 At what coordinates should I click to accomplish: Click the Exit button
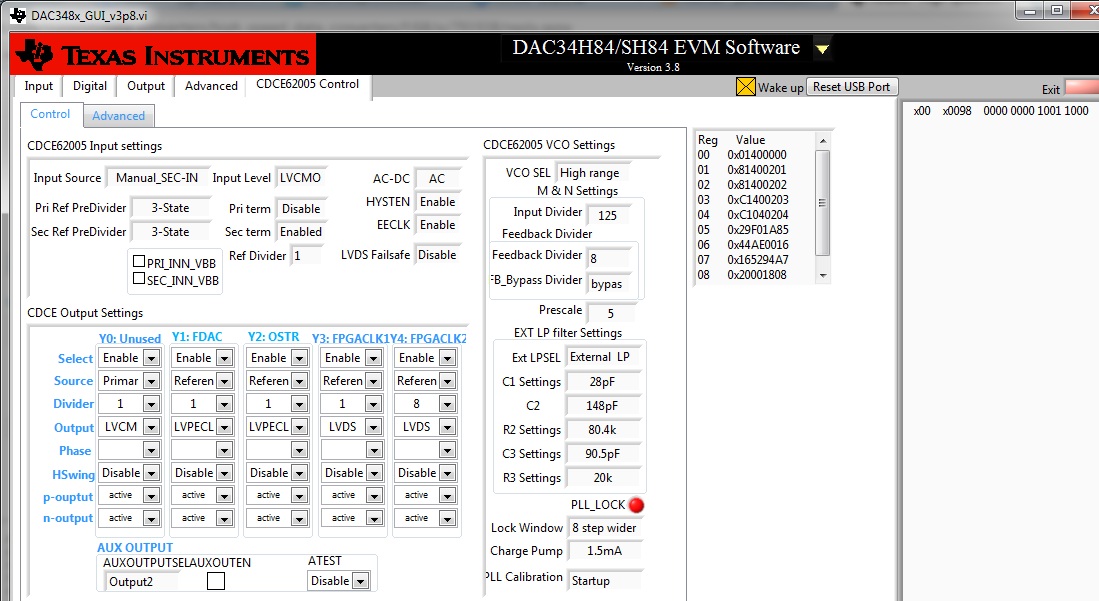pos(1081,88)
